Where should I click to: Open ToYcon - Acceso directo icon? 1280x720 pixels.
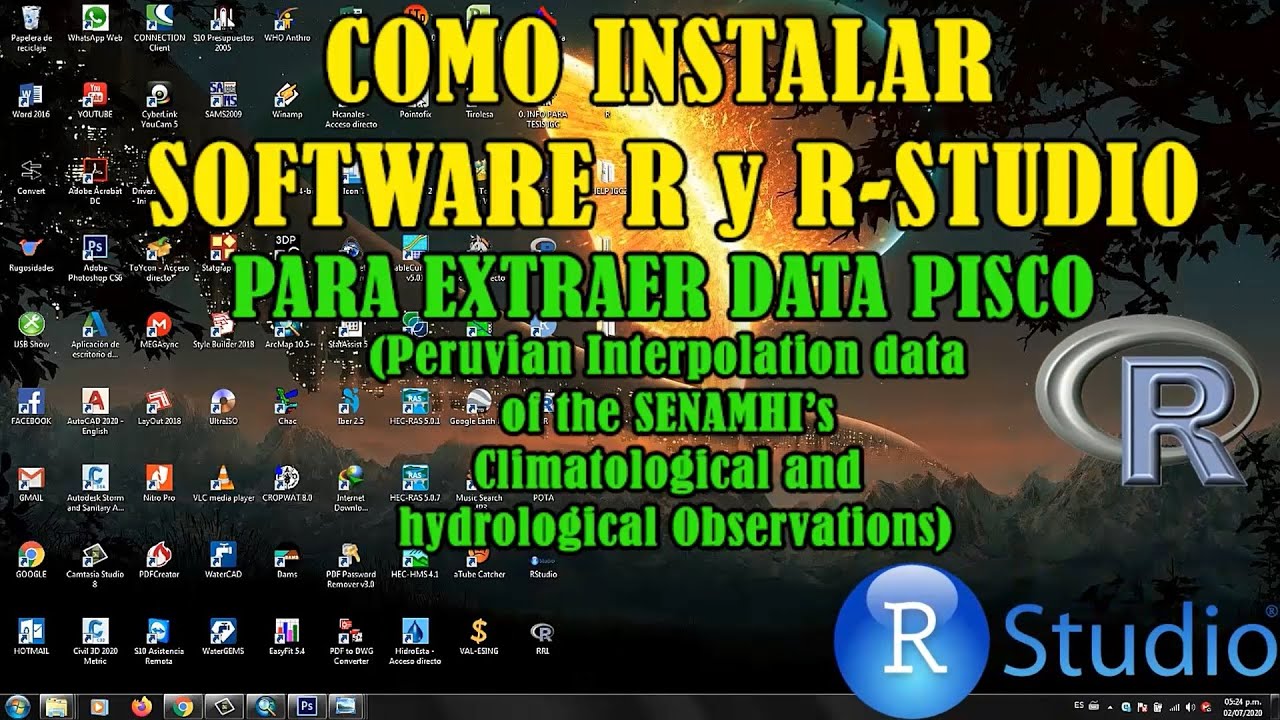159,258
